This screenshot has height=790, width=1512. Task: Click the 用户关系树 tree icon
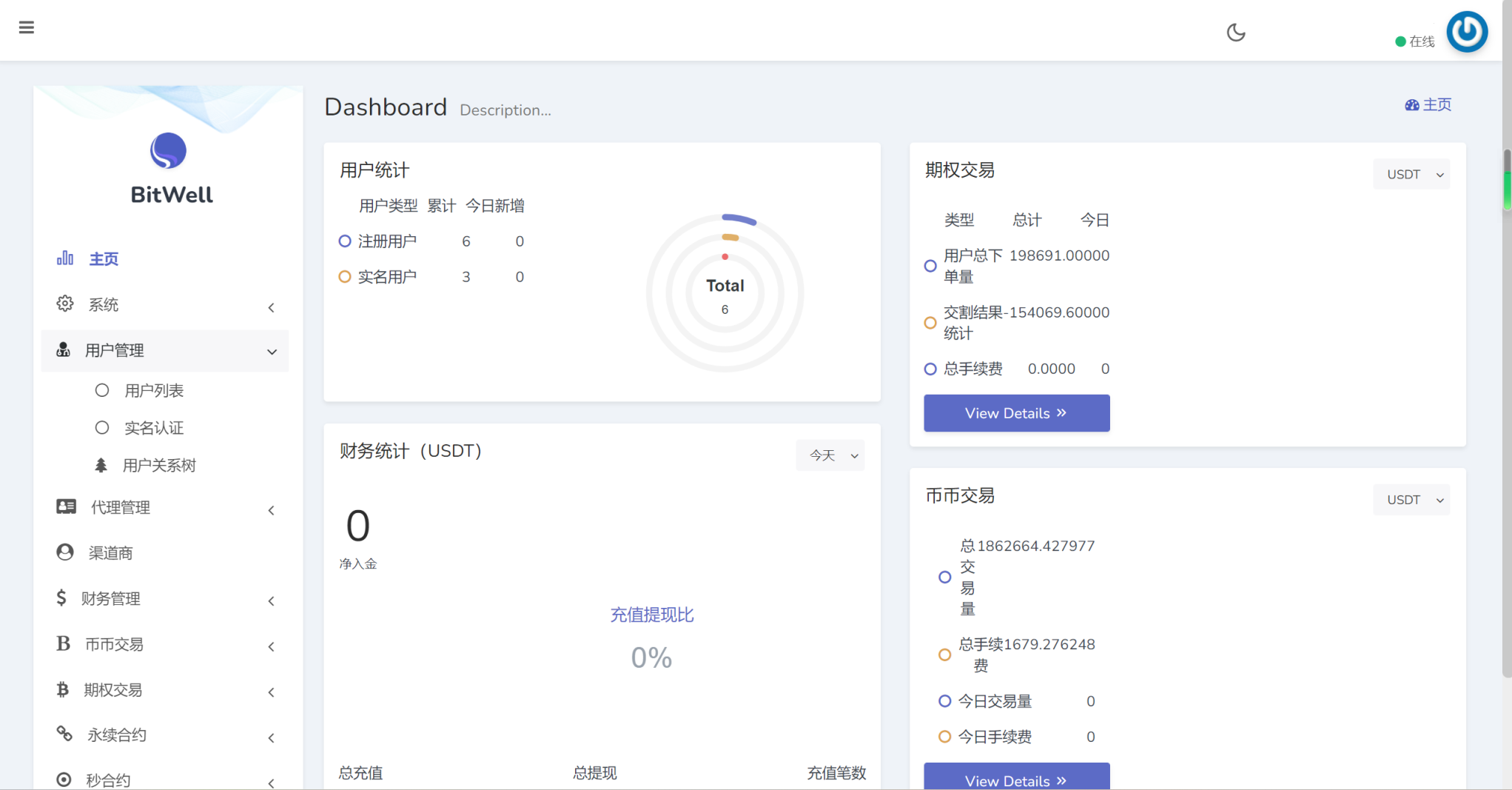(101, 465)
